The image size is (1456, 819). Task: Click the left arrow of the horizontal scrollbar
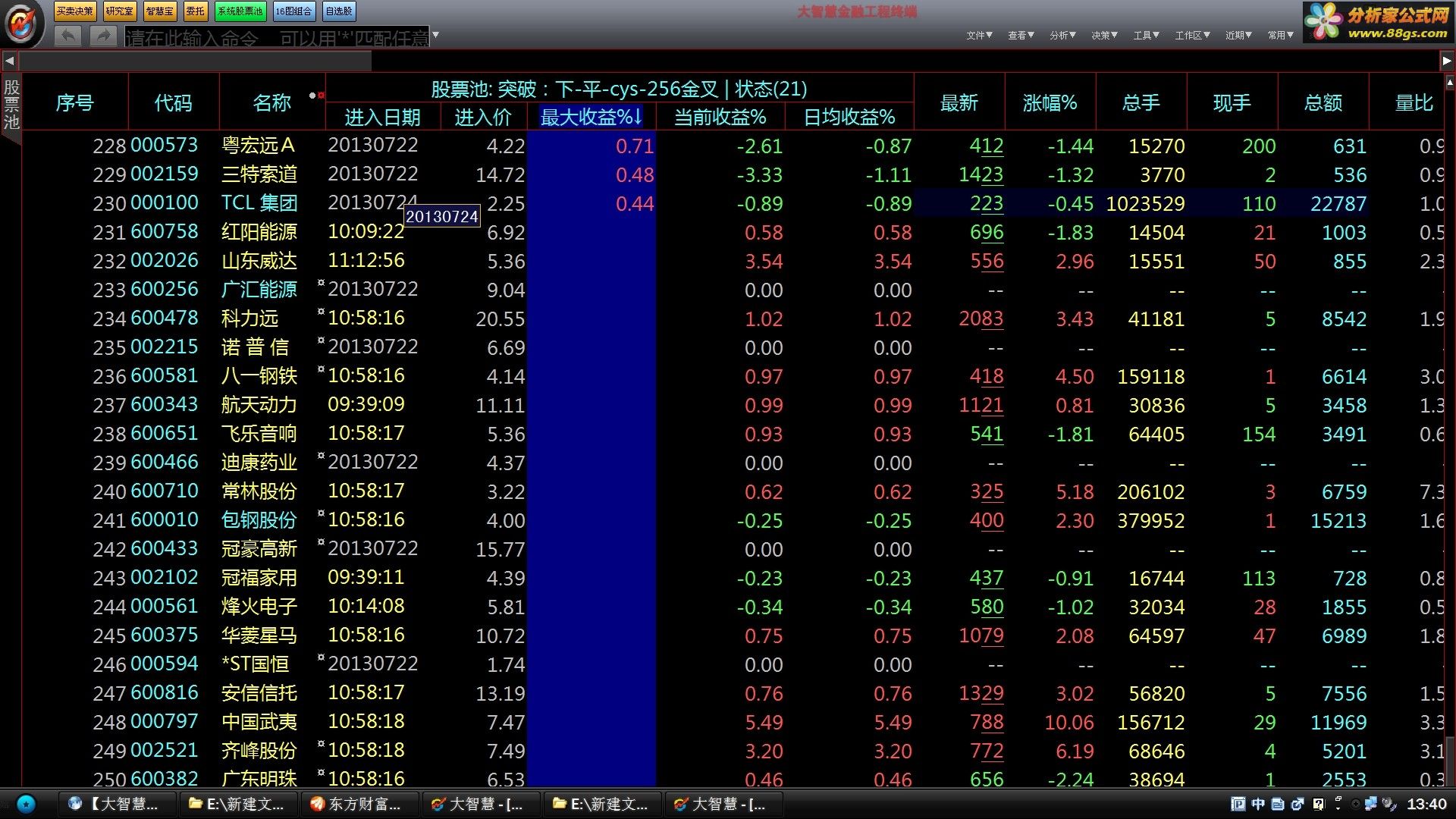(9, 61)
